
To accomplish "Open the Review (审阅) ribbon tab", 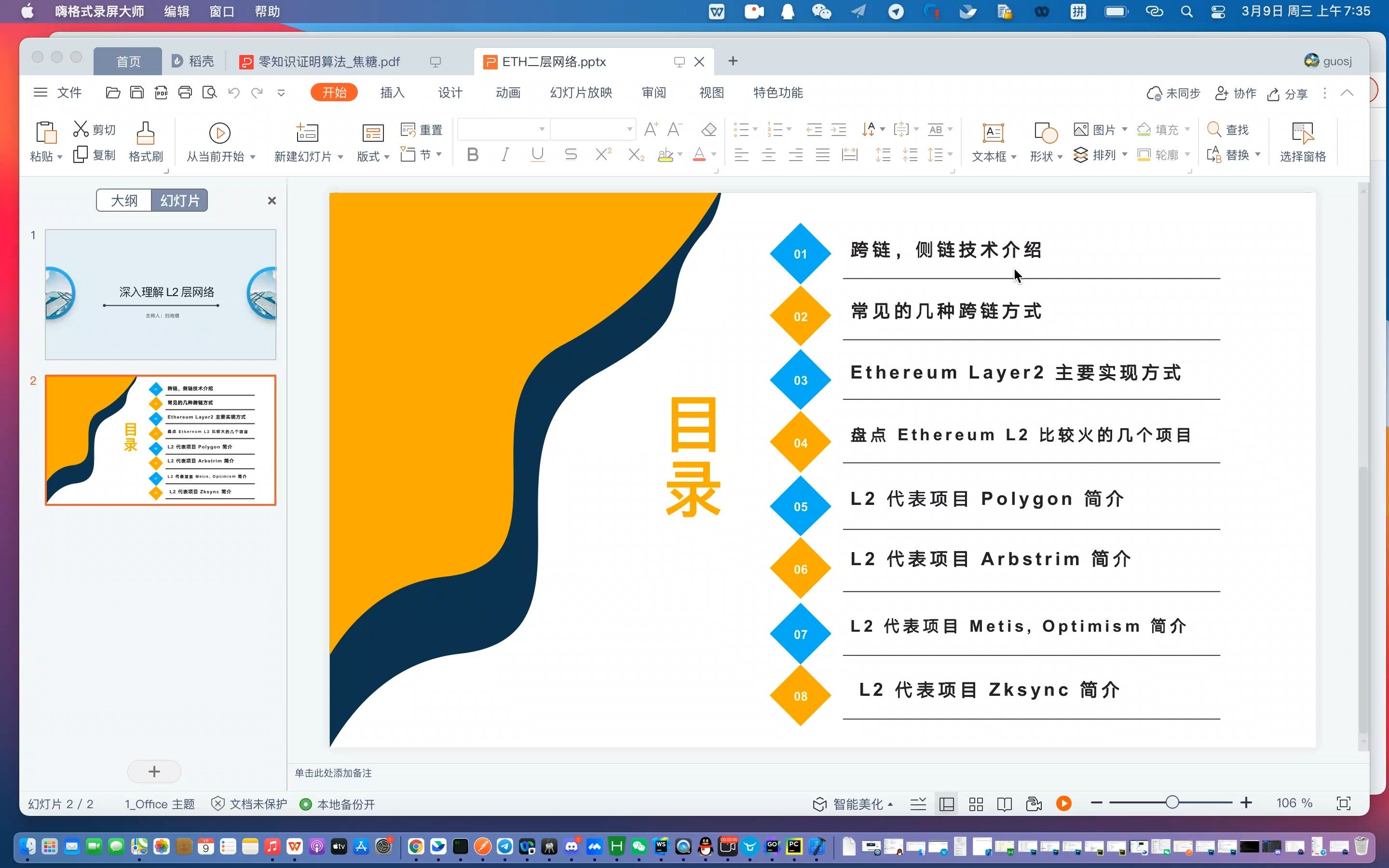I will click(x=654, y=93).
